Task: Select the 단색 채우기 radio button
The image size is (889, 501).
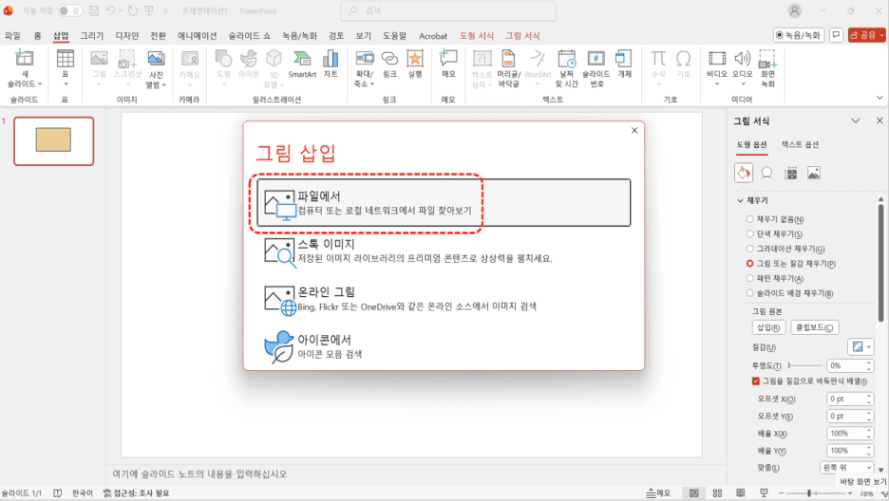Action: [751, 234]
